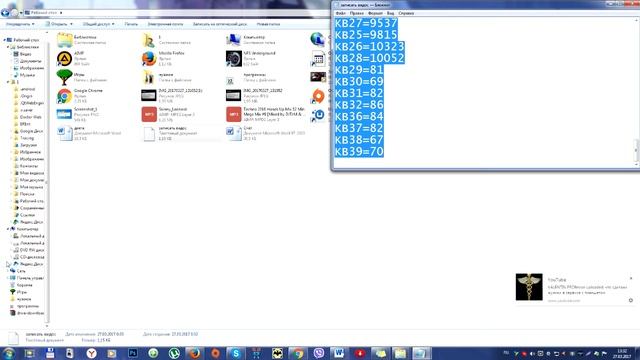Open the Справка menu in Notepad
This screenshot has width=640, height=360.
406,13
